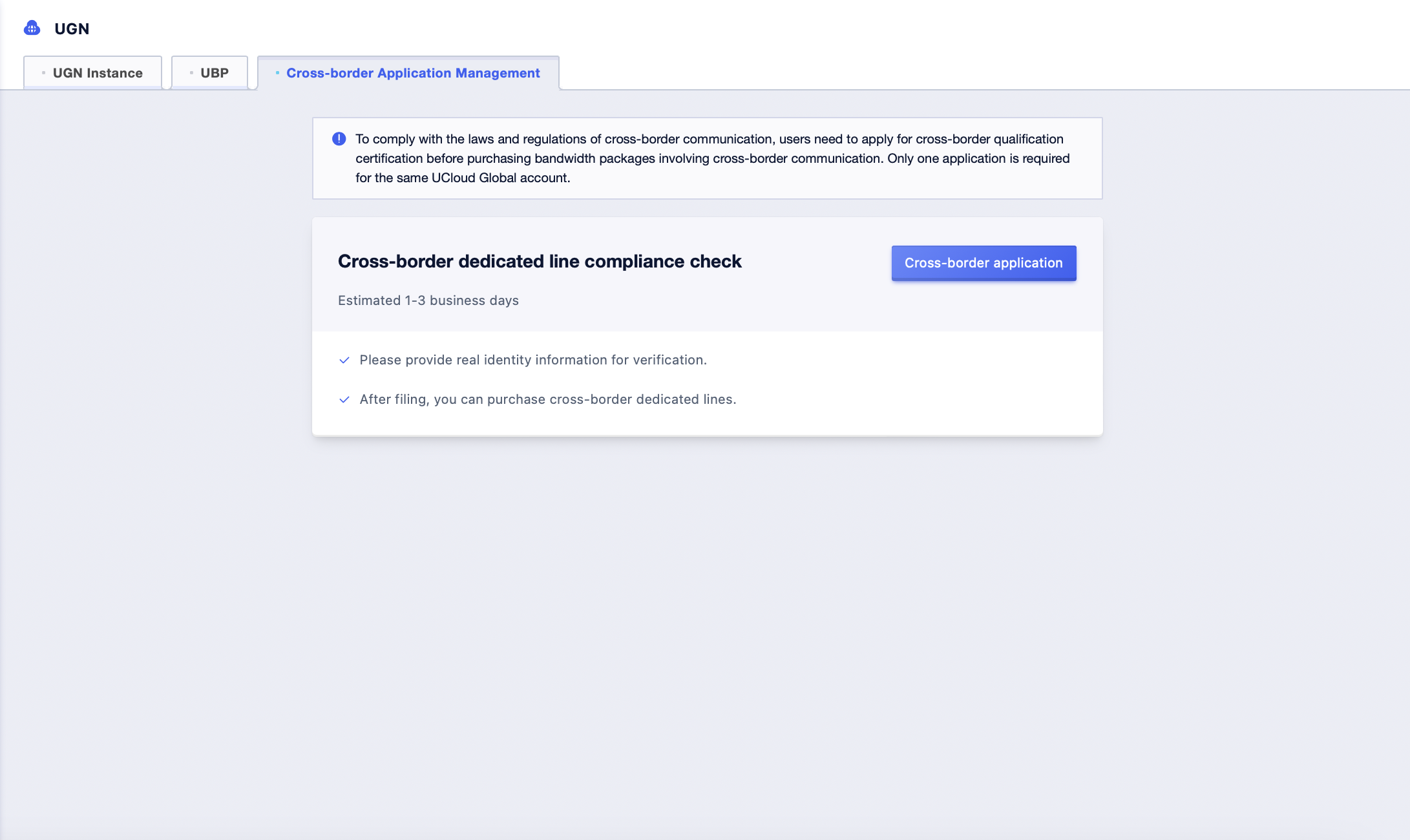Click checkmark beside real identity information line
This screenshot has width=1410, height=840.
click(344, 361)
